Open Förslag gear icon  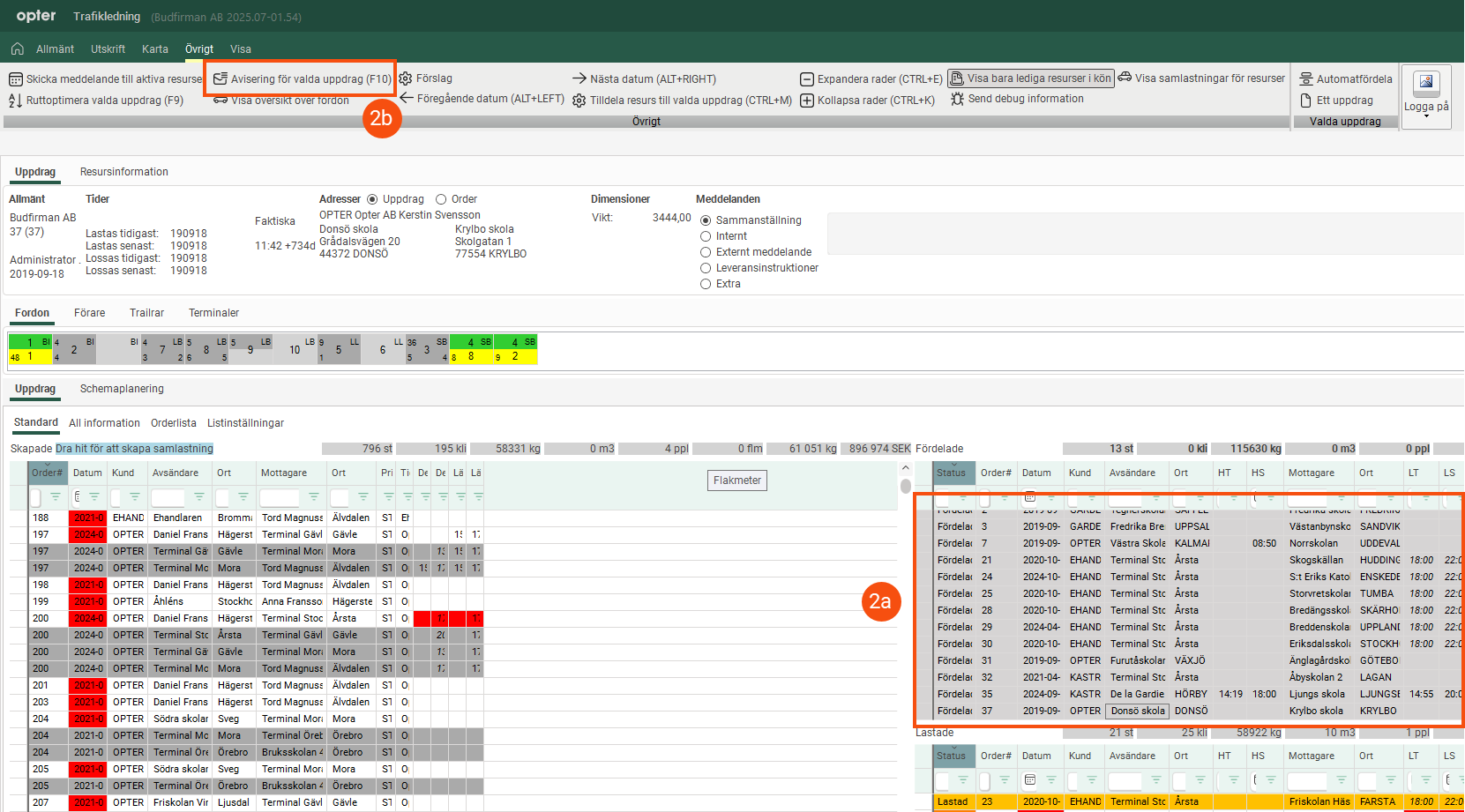[x=406, y=78]
